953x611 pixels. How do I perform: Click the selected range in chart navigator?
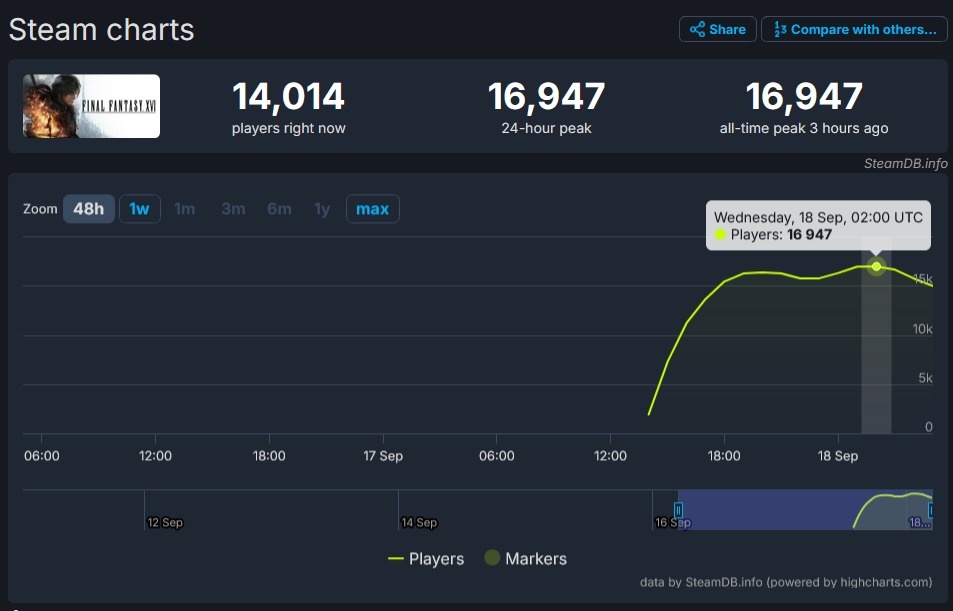(805, 509)
